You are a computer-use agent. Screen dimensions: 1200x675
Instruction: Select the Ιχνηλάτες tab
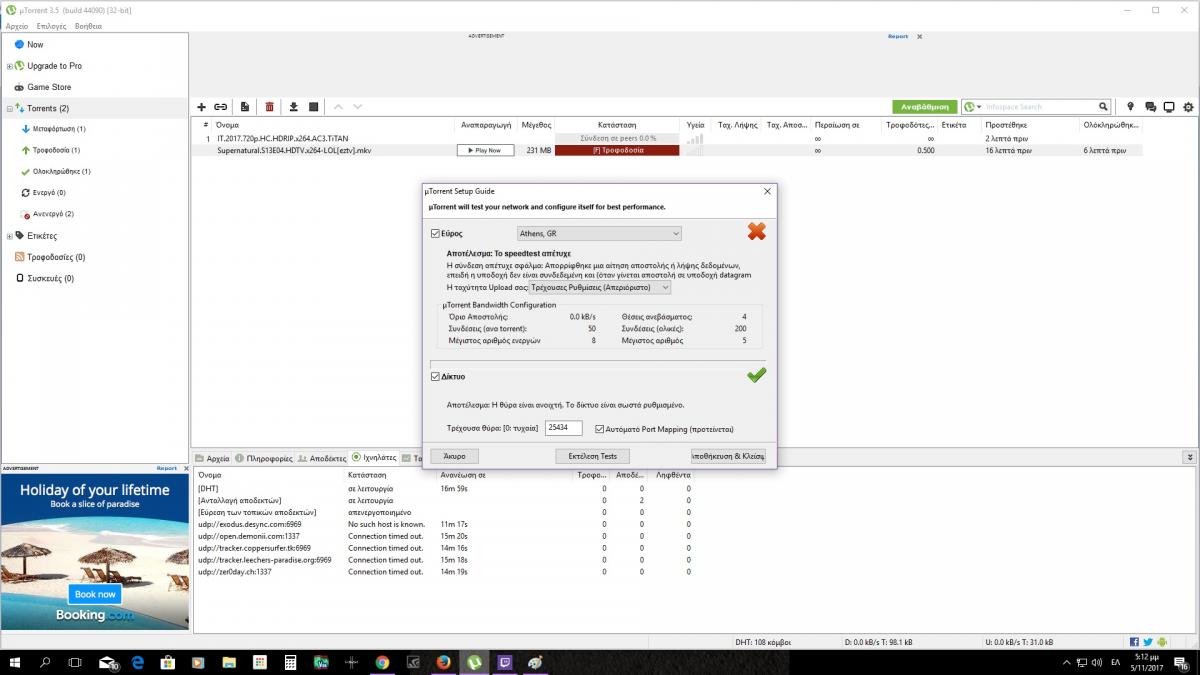pos(375,458)
